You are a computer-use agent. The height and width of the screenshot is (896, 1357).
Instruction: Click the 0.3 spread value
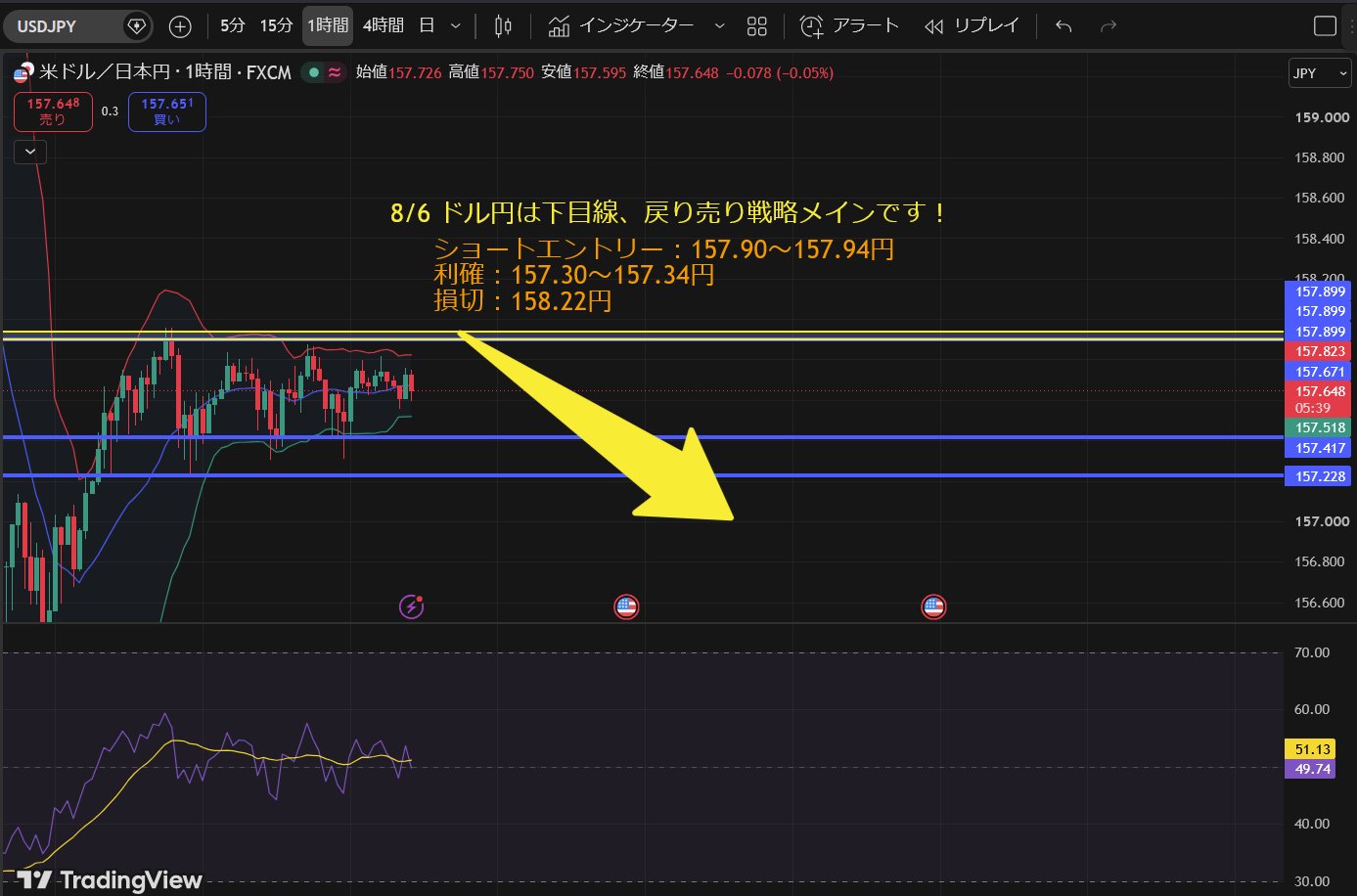click(110, 112)
